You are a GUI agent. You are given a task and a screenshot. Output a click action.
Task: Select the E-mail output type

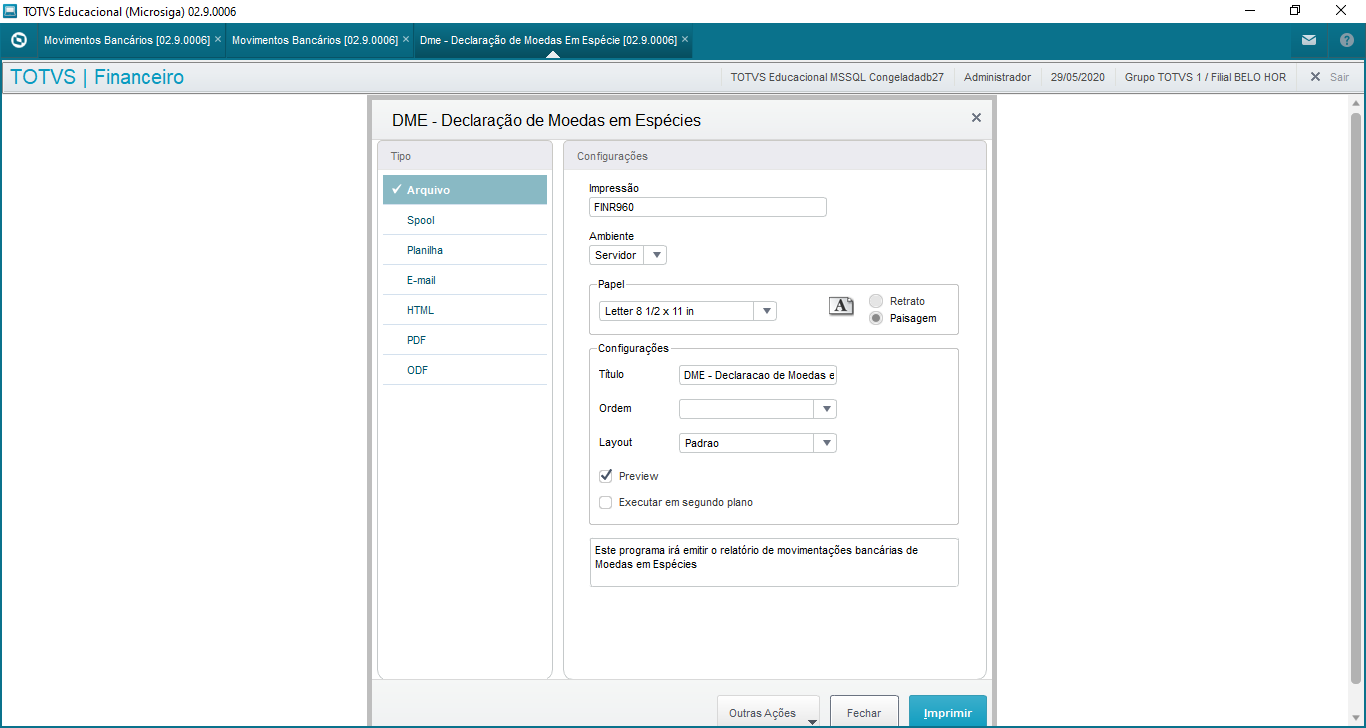click(x=465, y=280)
